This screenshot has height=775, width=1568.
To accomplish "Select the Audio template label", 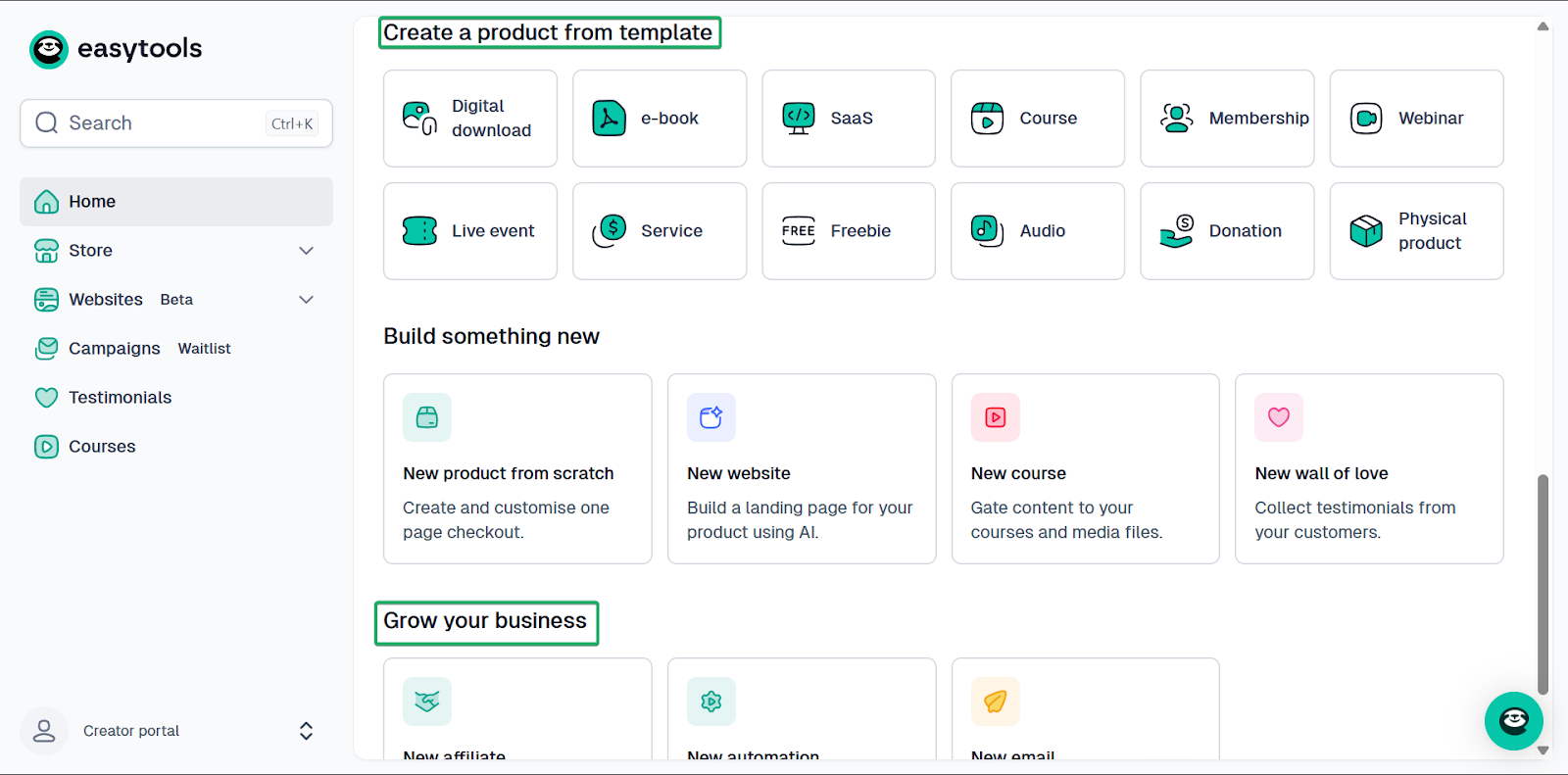I will pyautogui.click(x=1042, y=231).
